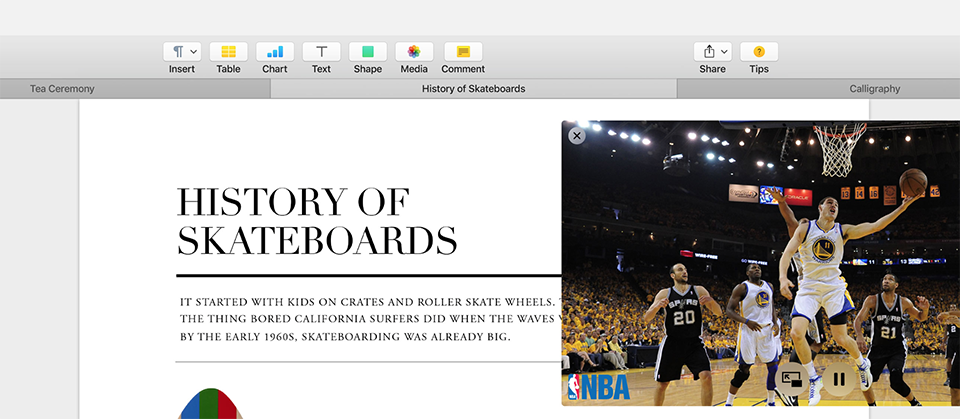Pause the NBA video playback

(x=839, y=379)
